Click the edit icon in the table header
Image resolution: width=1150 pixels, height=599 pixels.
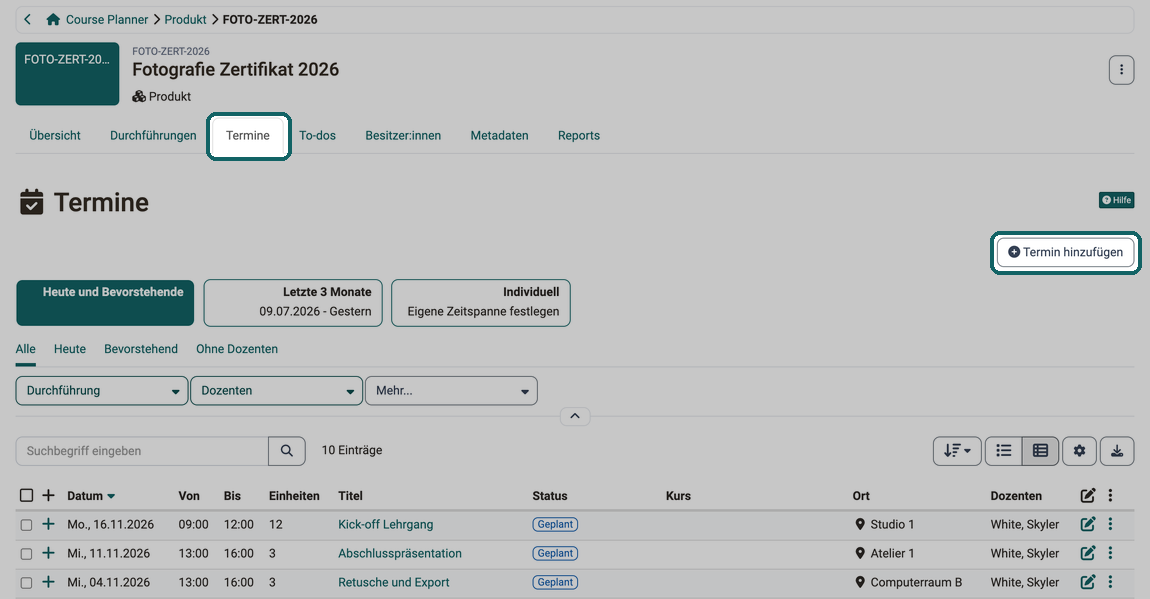click(1088, 496)
